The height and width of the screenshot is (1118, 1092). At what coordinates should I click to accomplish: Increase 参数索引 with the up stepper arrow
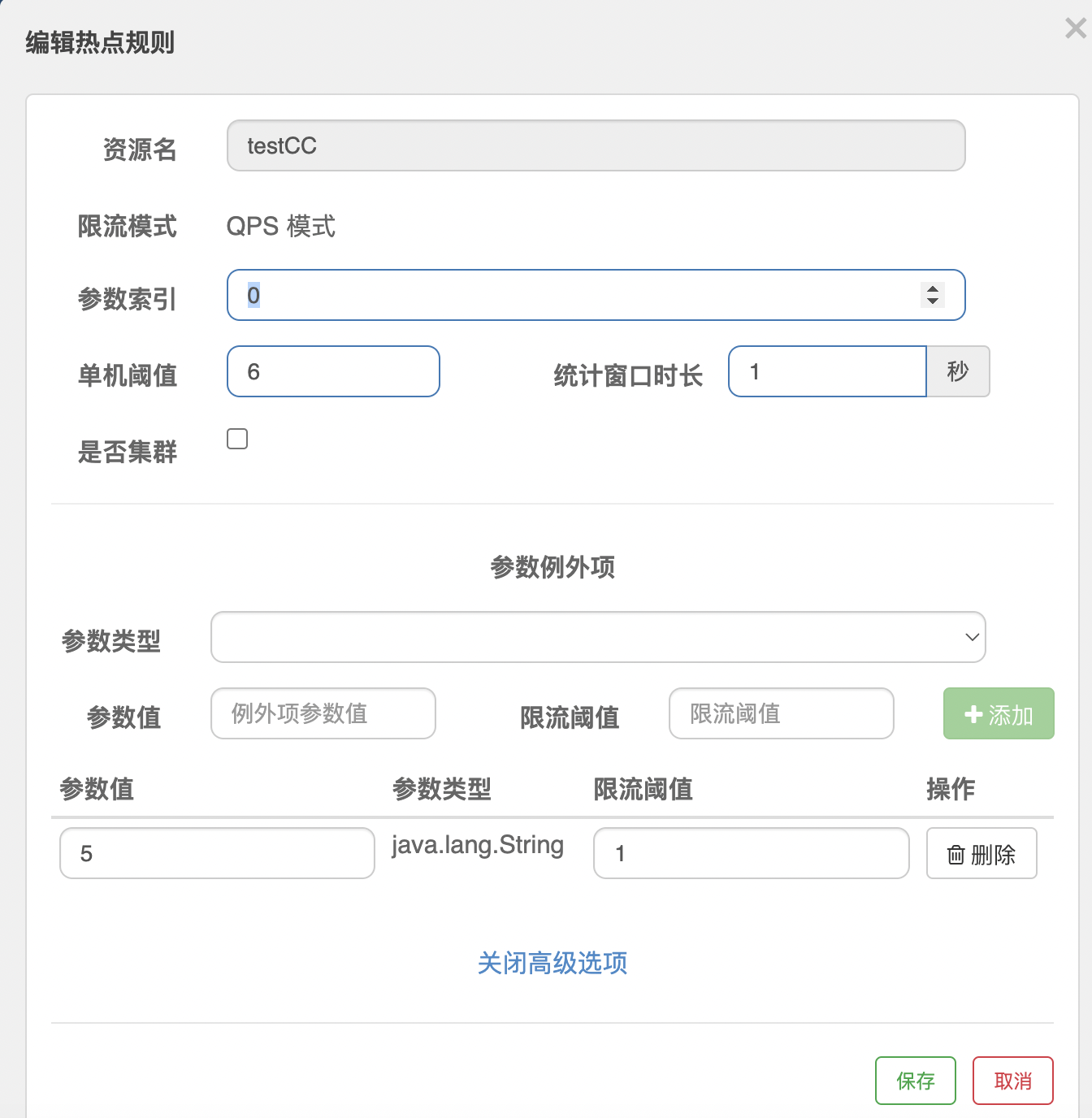pyautogui.click(x=933, y=288)
